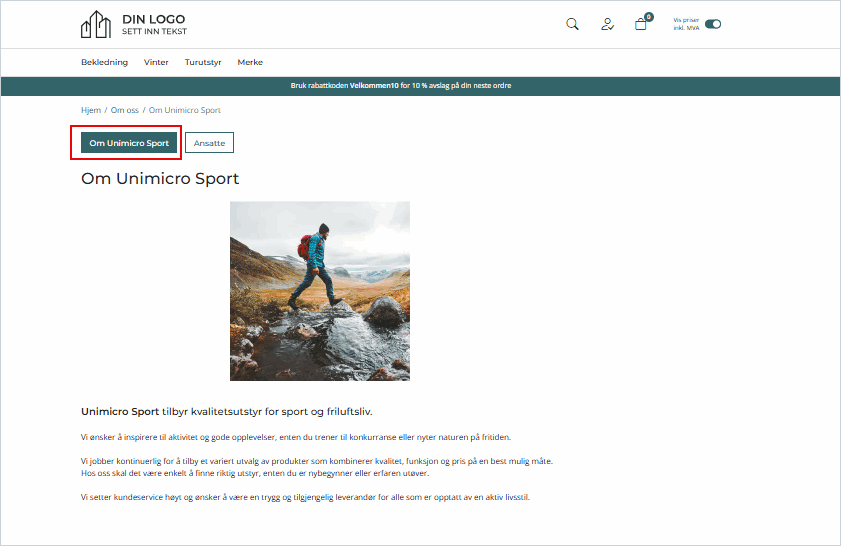
Task: Click the DIN LOGO header text
Action: 153,20
